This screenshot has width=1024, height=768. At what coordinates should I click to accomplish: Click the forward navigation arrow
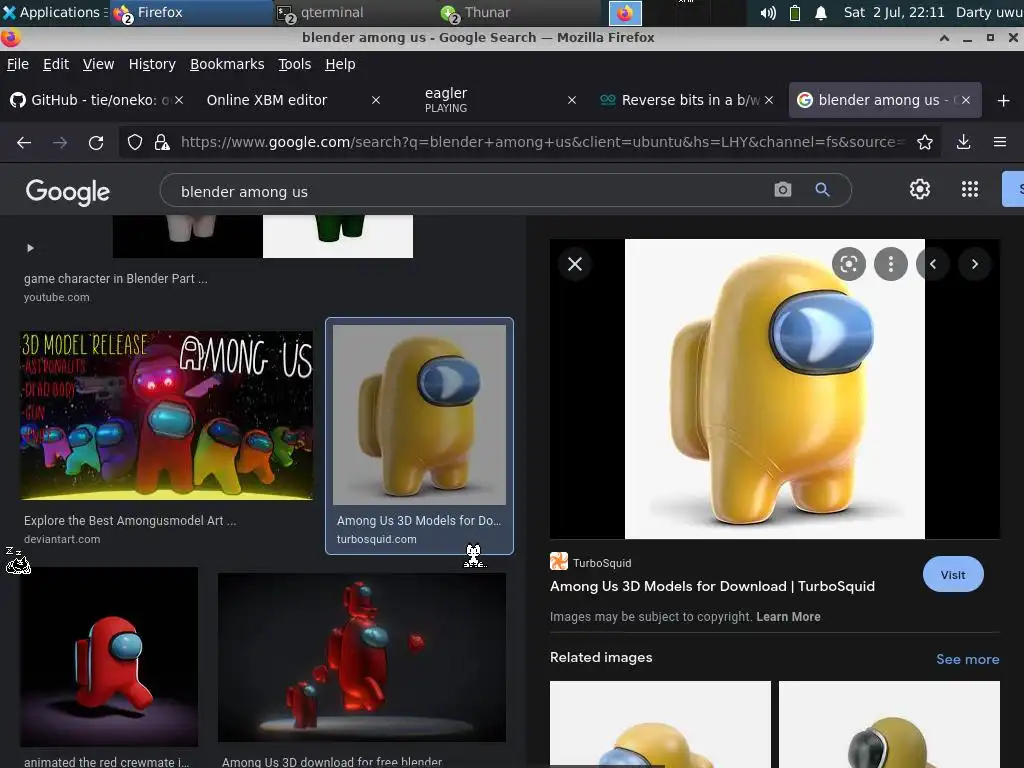[60, 142]
